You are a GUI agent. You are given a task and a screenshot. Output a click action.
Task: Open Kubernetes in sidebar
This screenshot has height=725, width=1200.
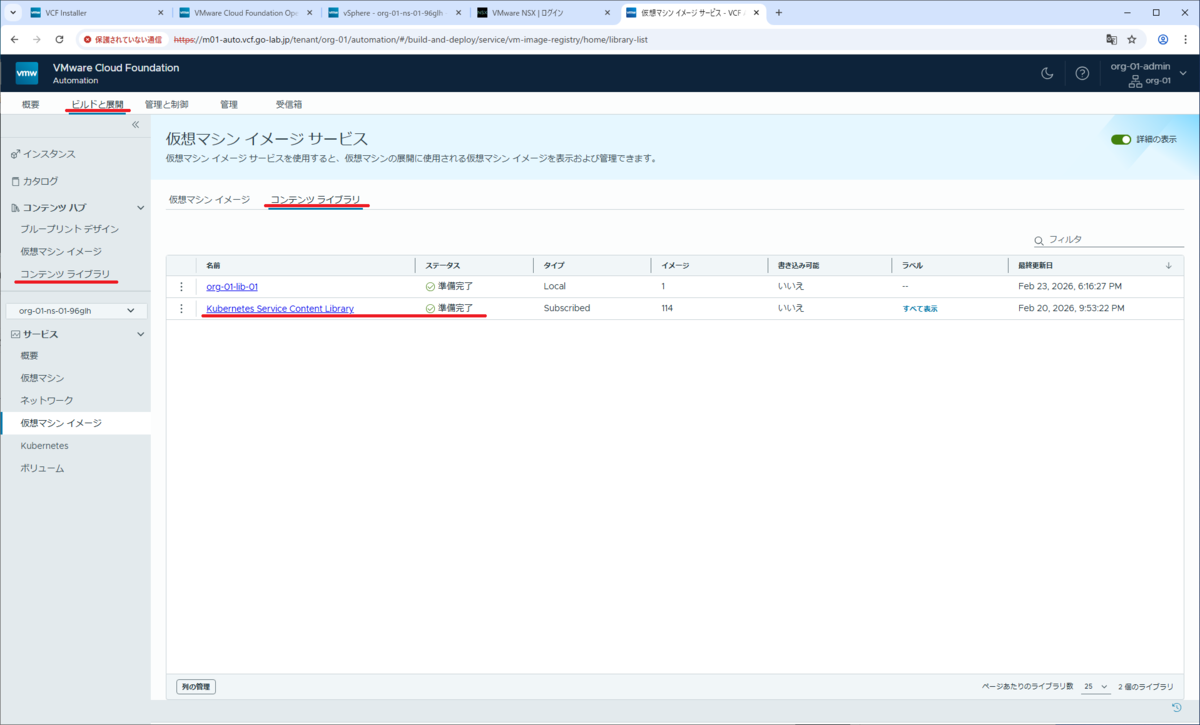click(x=44, y=445)
